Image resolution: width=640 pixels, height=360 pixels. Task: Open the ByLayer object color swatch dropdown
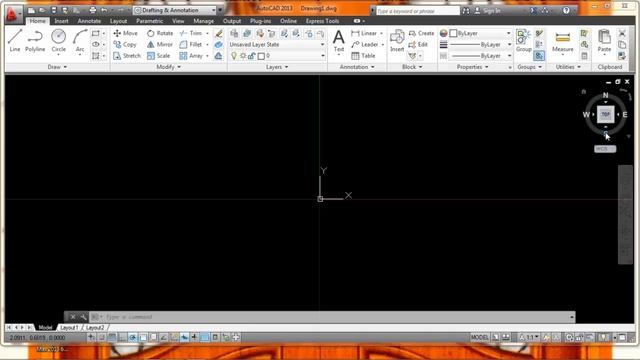(481, 33)
